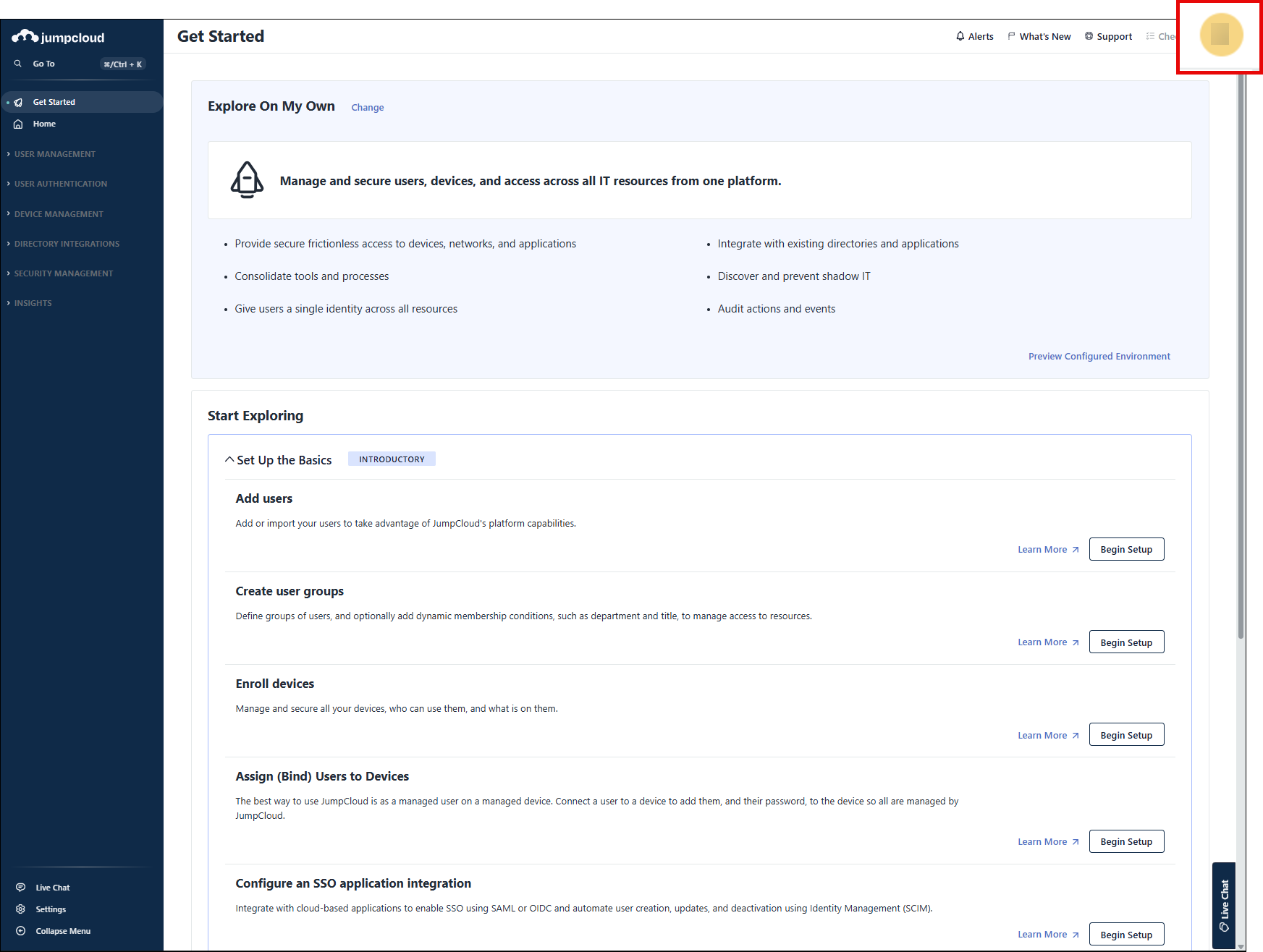This screenshot has width=1263, height=952.
Task: Open Live Chat in left sidebar
Action: pos(53,888)
